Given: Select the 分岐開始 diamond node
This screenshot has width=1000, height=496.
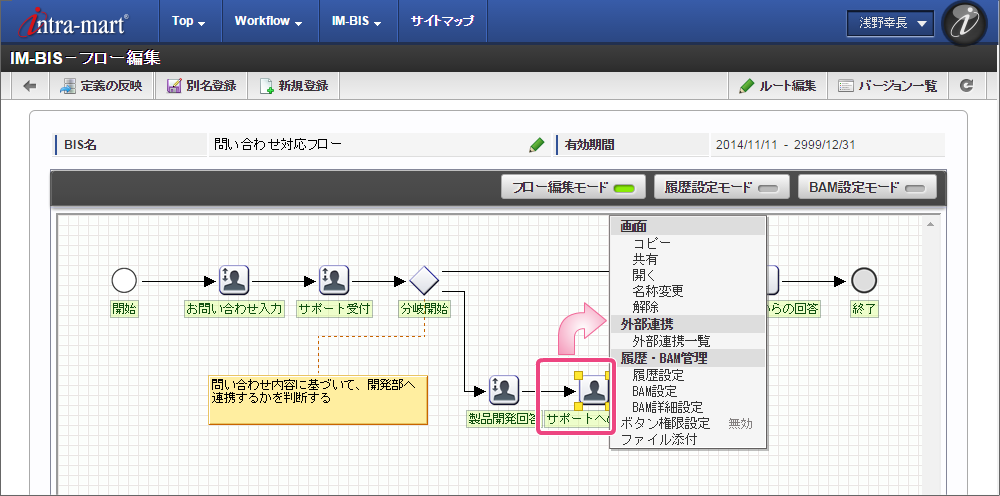Looking at the screenshot, I should pyautogui.click(x=423, y=279).
